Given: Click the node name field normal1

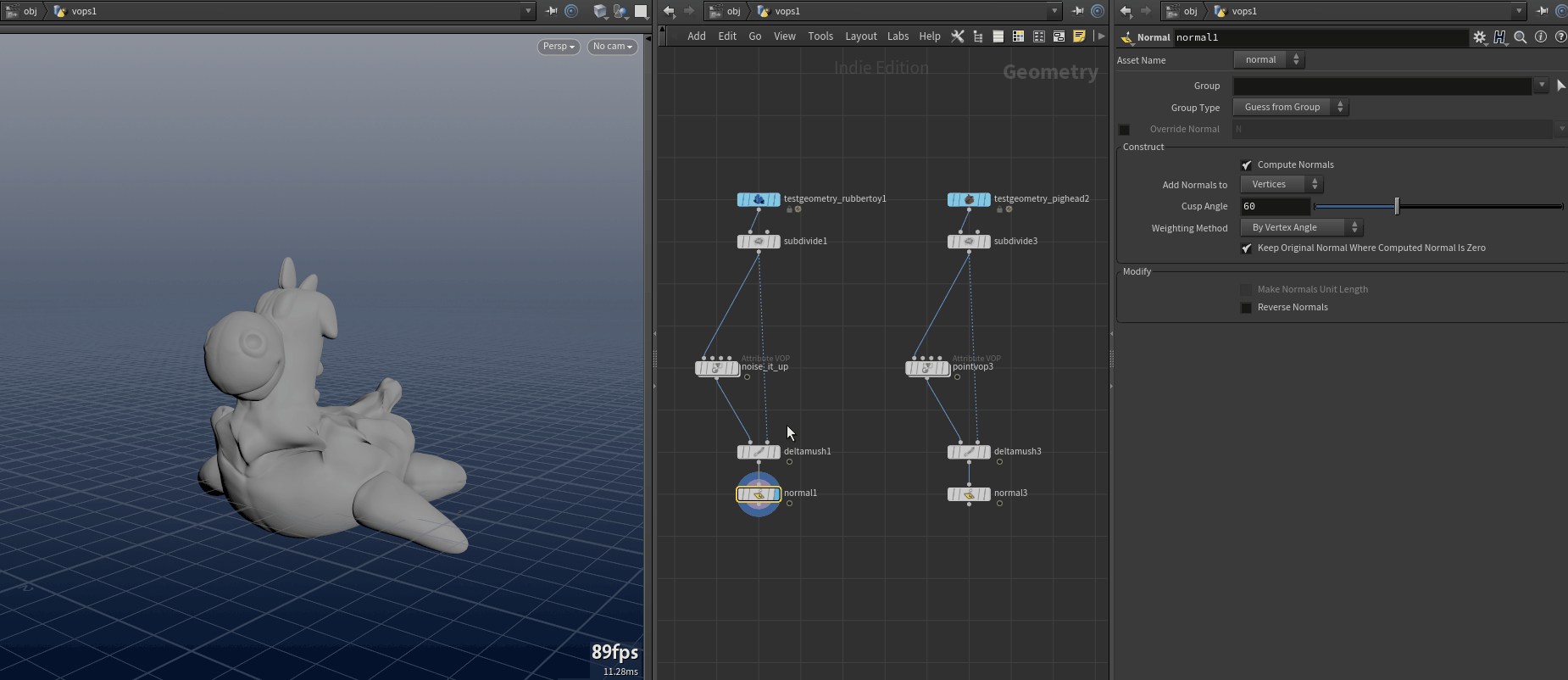Looking at the screenshot, I should (x=1321, y=37).
